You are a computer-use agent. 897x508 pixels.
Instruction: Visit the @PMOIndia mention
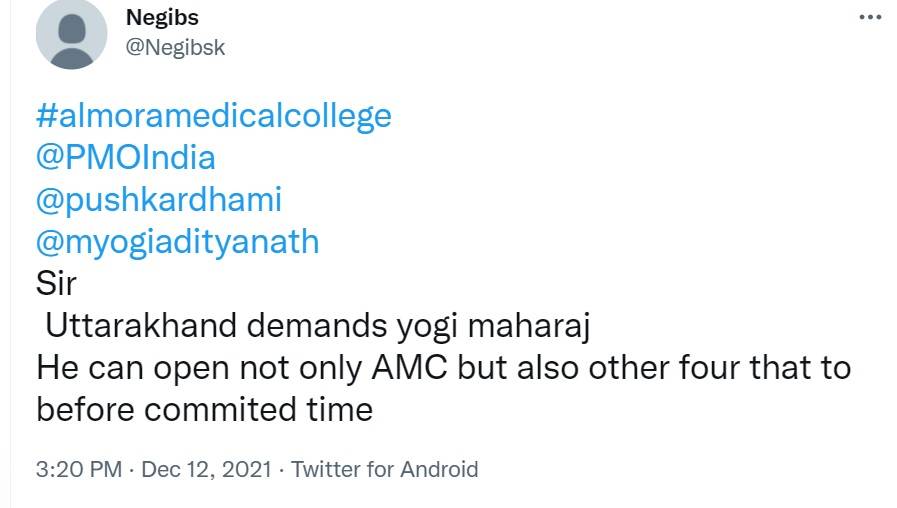(125, 157)
